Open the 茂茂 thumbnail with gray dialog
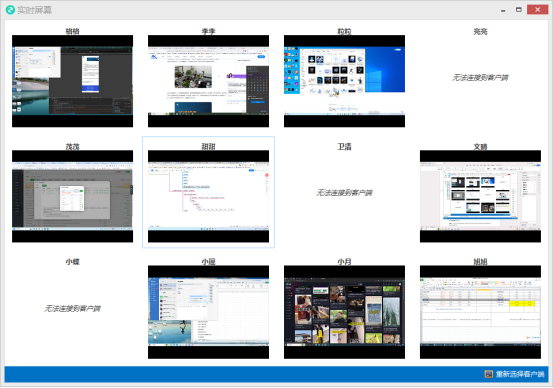The height and width of the screenshot is (388, 553). coord(72,196)
